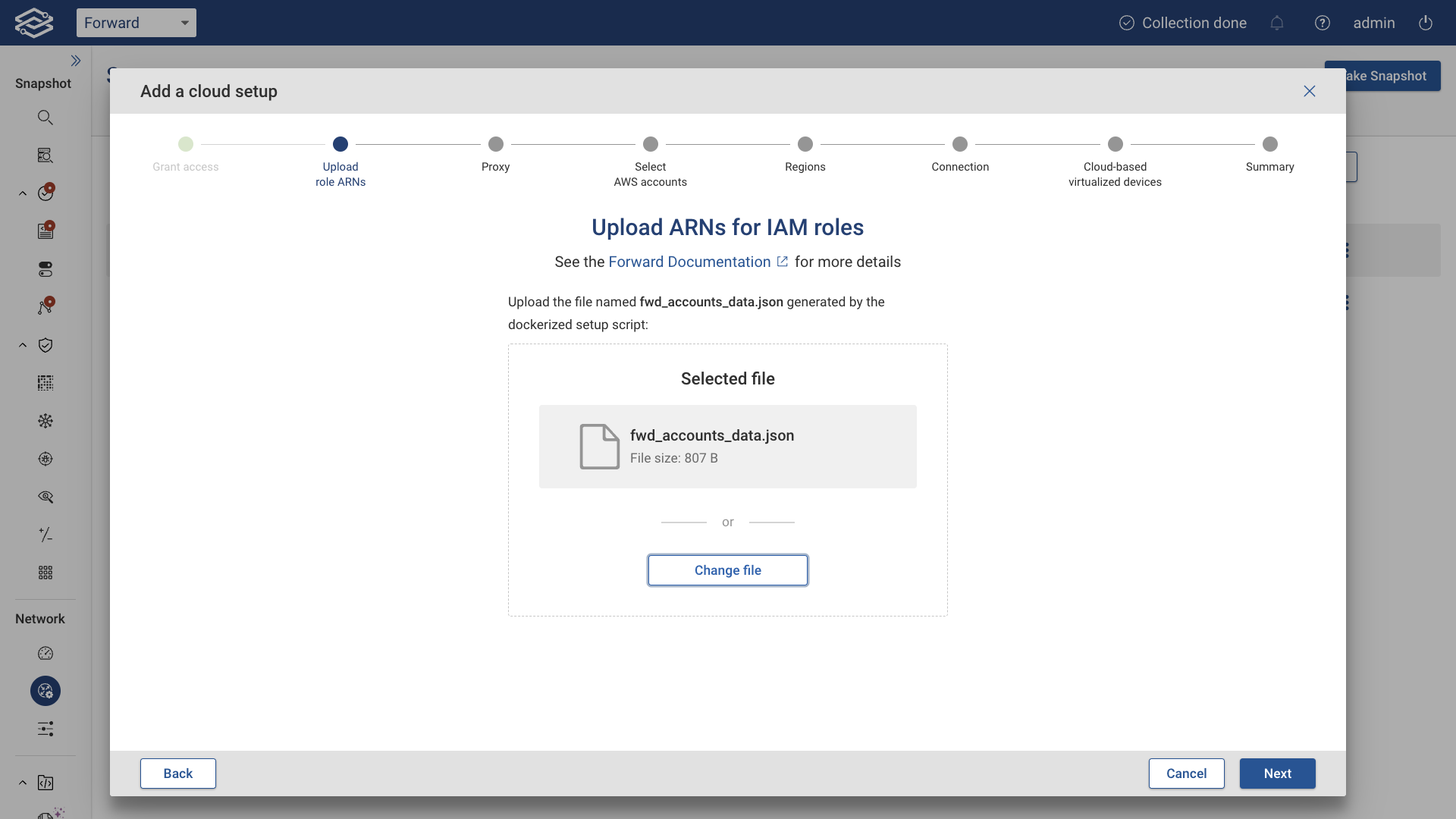
Task: Select the Summary step indicator
Action: [x=1270, y=144]
